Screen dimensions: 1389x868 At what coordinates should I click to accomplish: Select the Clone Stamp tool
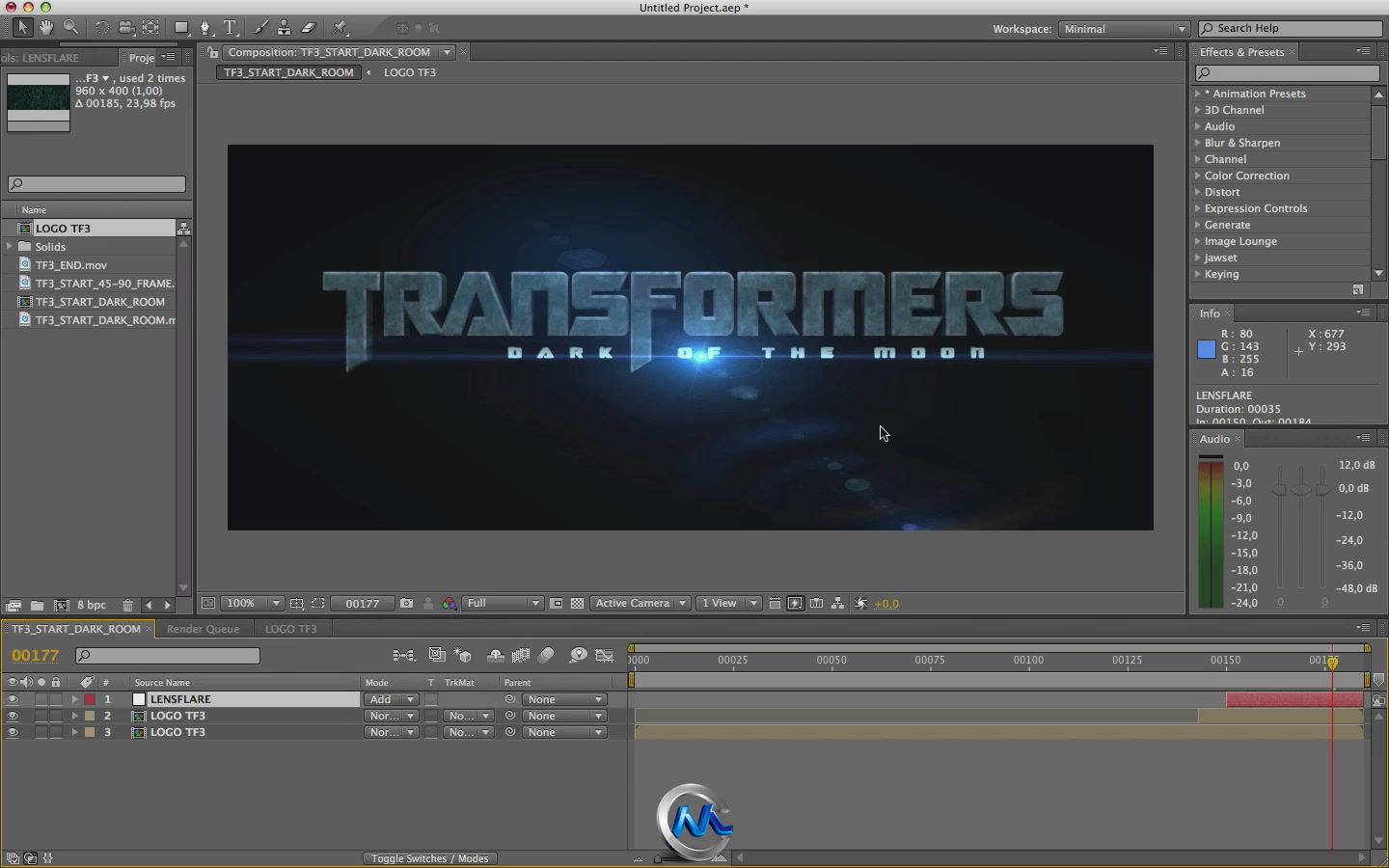(285, 28)
